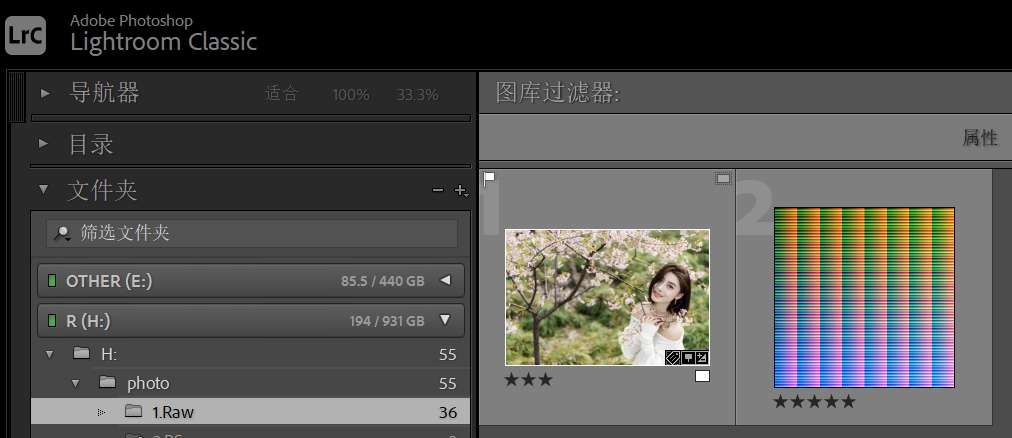
Task: Click plus icon in folders panel header
Action: tap(460, 190)
